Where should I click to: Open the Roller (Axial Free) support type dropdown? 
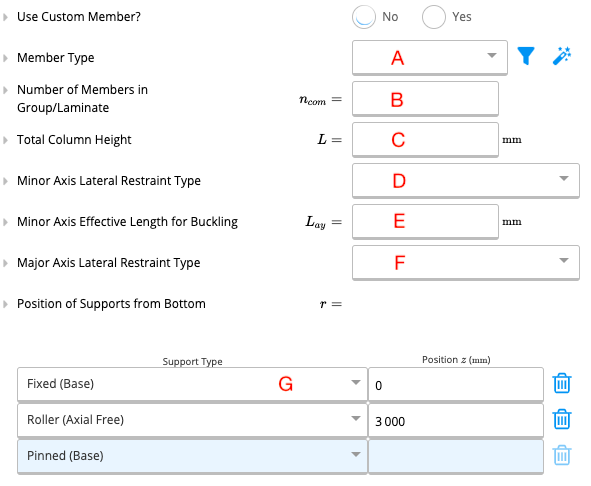point(192,420)
